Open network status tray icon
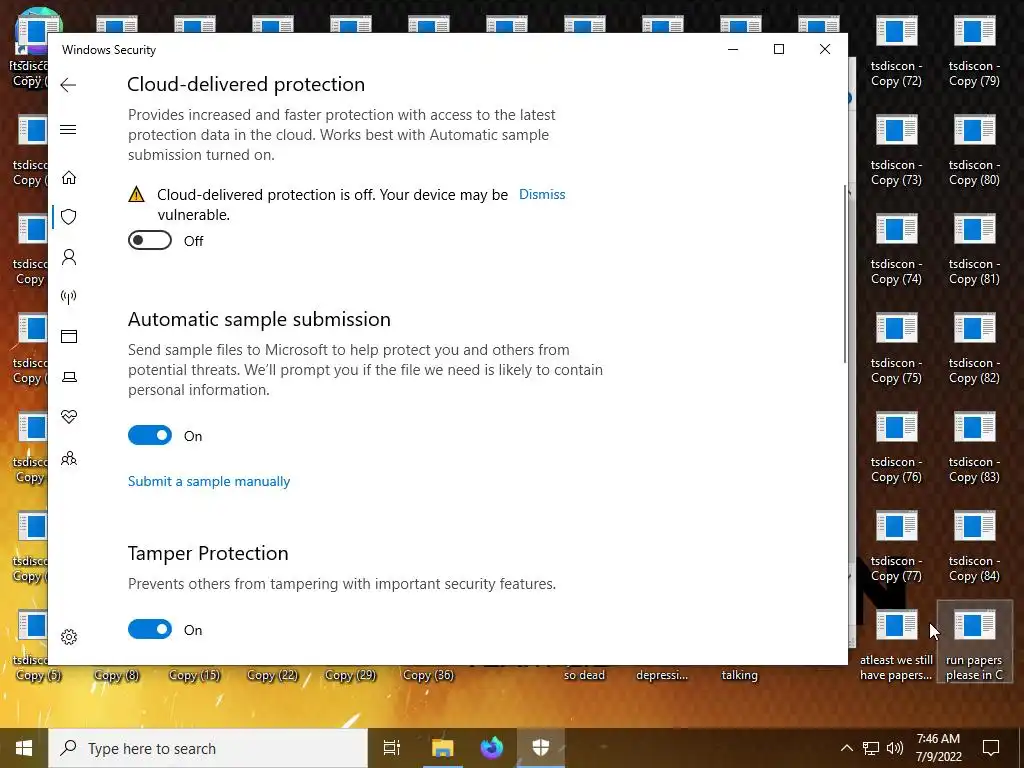 (x=871, y=748)
